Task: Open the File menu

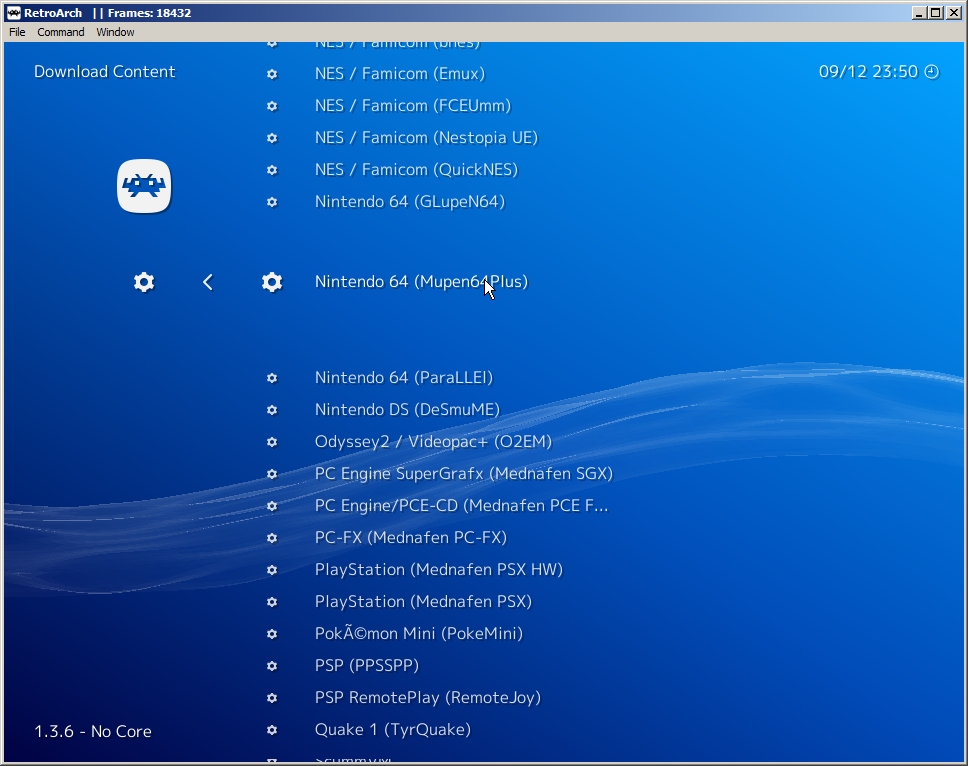Action: tap(17, 32)
